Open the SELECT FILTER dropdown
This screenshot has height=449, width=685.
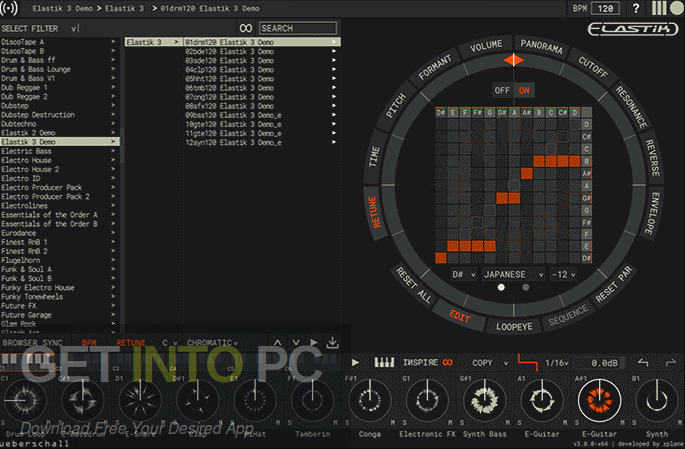pyautogui.click(x=40, y=28)
